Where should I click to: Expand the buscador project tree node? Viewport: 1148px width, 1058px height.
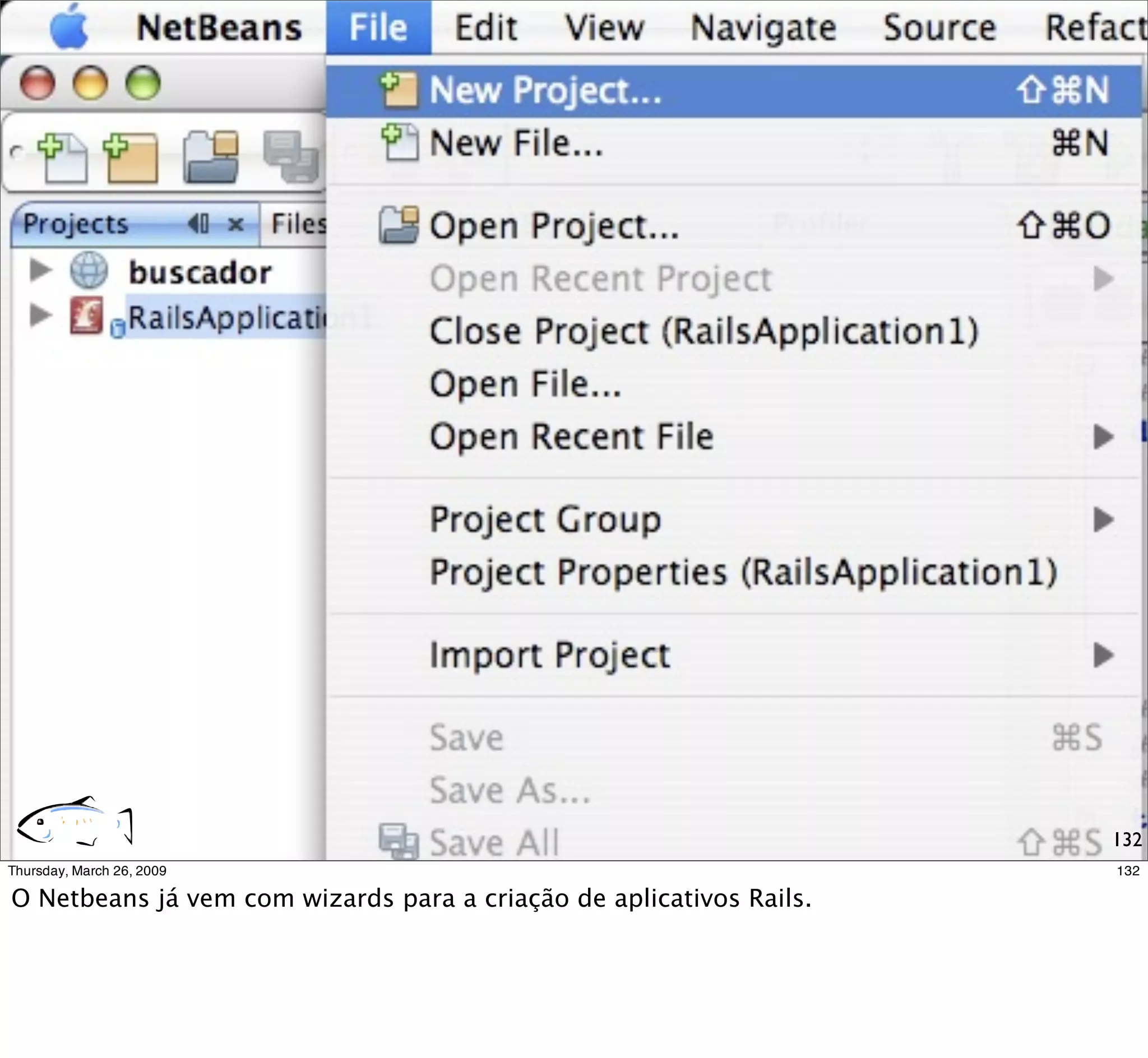[41, 270]
